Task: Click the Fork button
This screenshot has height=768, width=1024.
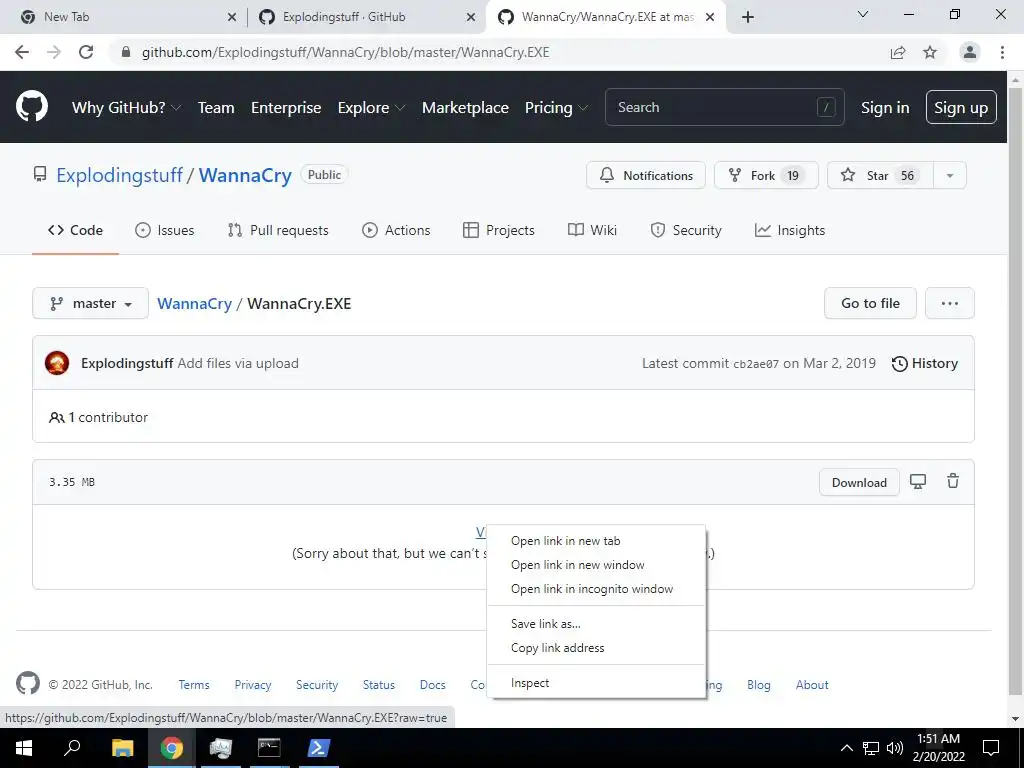Action: click(766, 175)
